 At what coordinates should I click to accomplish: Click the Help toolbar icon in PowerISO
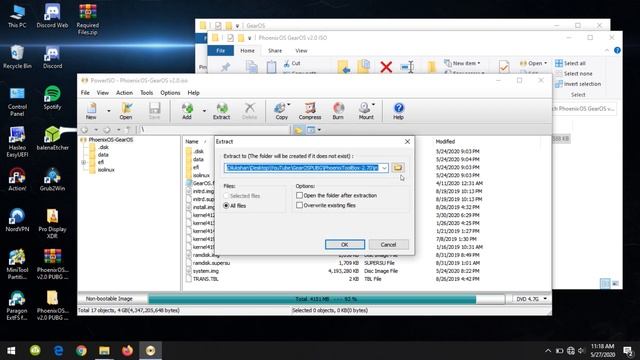[x=398, y=111]
